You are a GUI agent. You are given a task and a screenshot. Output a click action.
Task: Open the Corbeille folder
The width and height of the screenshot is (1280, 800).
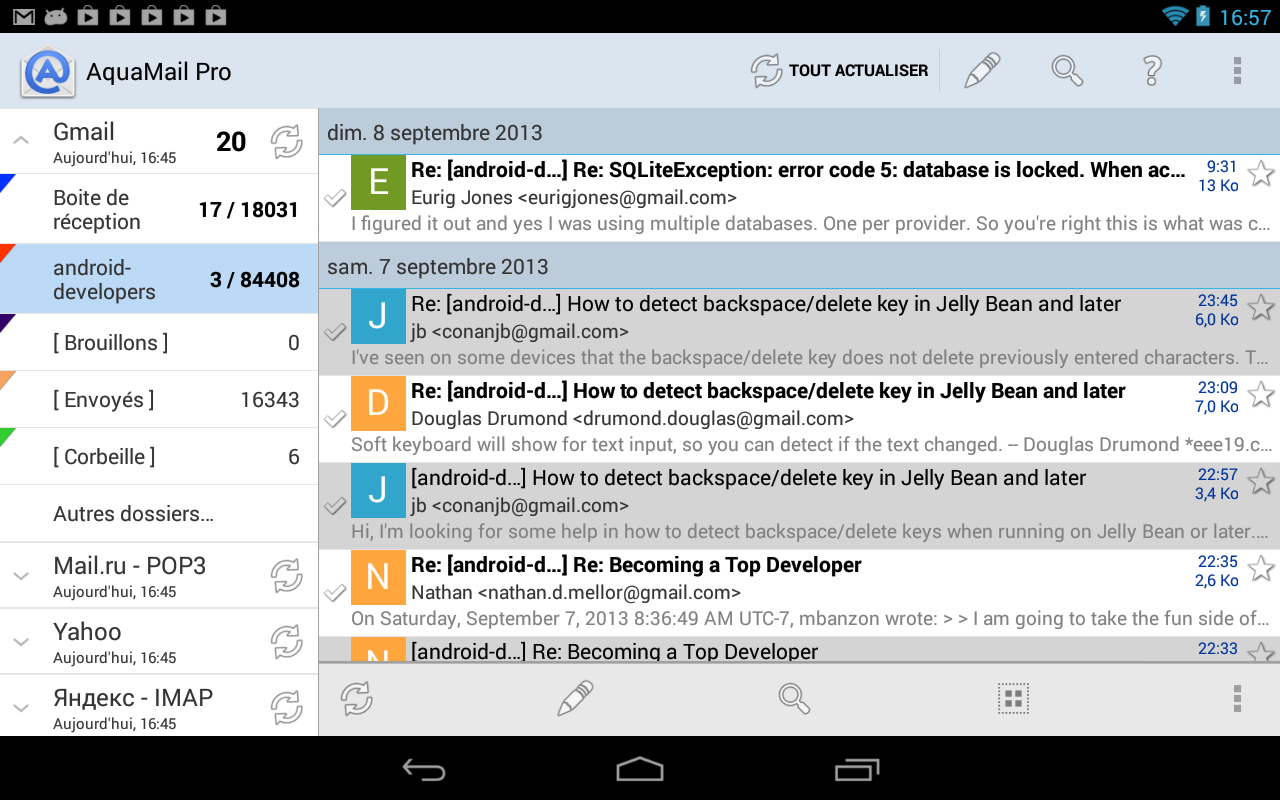pos(159,457)
